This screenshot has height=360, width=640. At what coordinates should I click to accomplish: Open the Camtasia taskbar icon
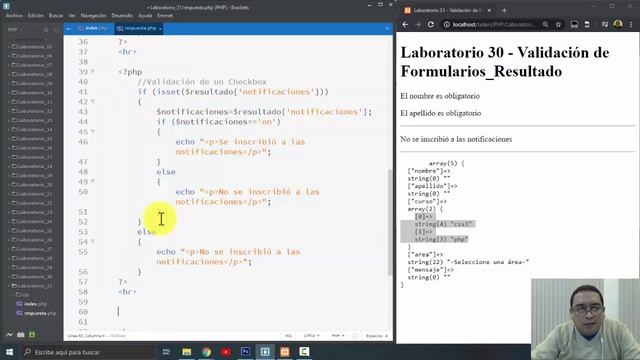click(304, 352)
